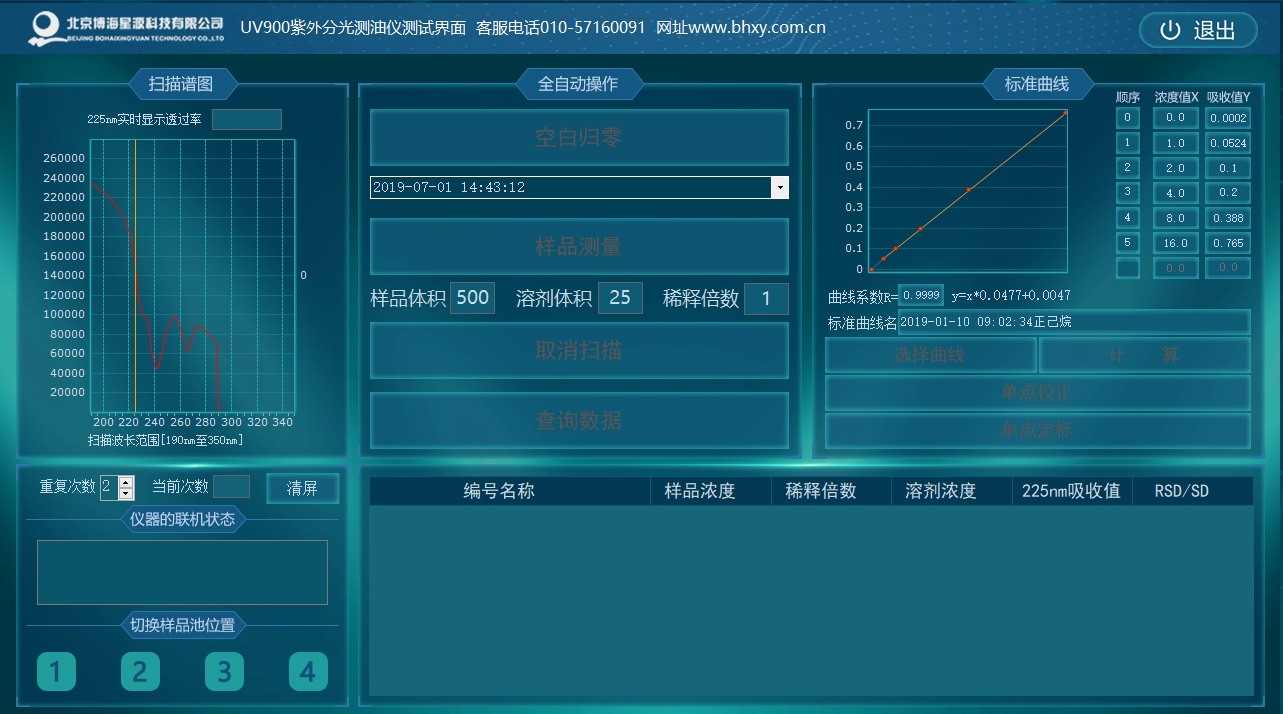Click the company logo in header
Image resolution: width=1283 pixels, height=714 pixels.
tap(46, 28)
